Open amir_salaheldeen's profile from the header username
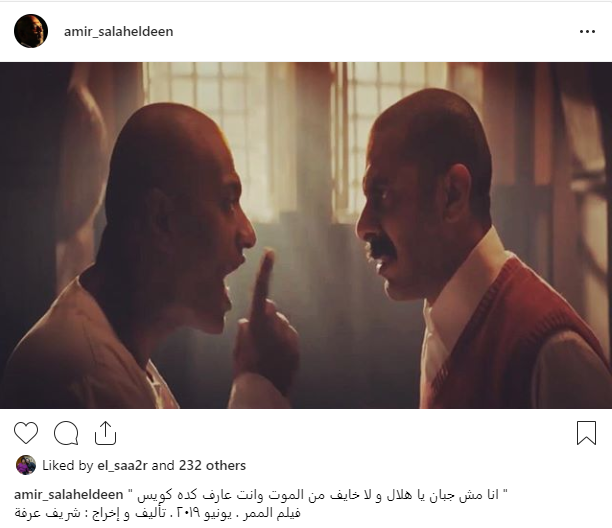 pyautogui.click(x=119, y=31)
